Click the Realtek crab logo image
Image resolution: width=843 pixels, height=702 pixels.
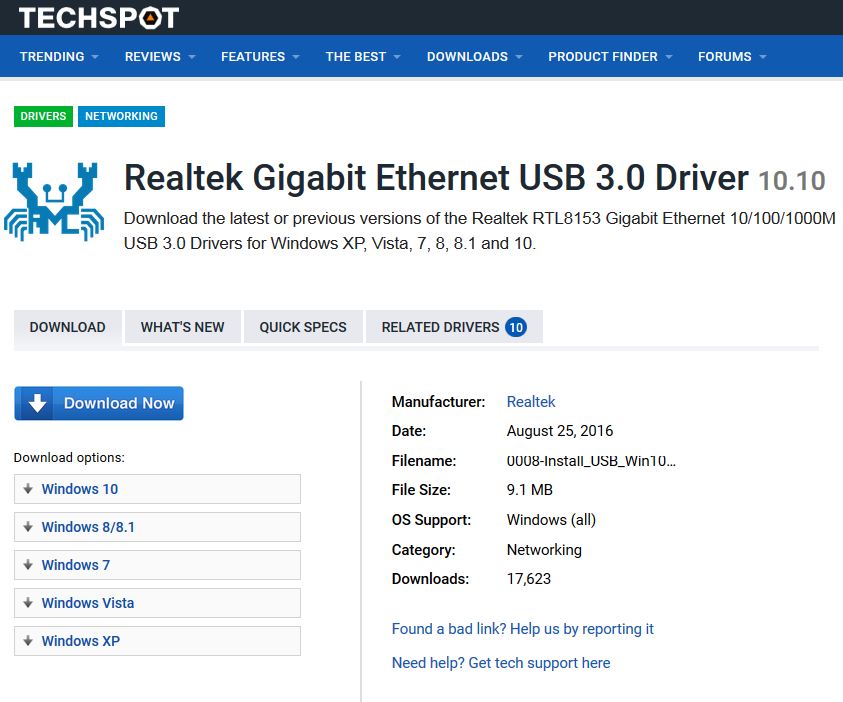pos(54,197)
